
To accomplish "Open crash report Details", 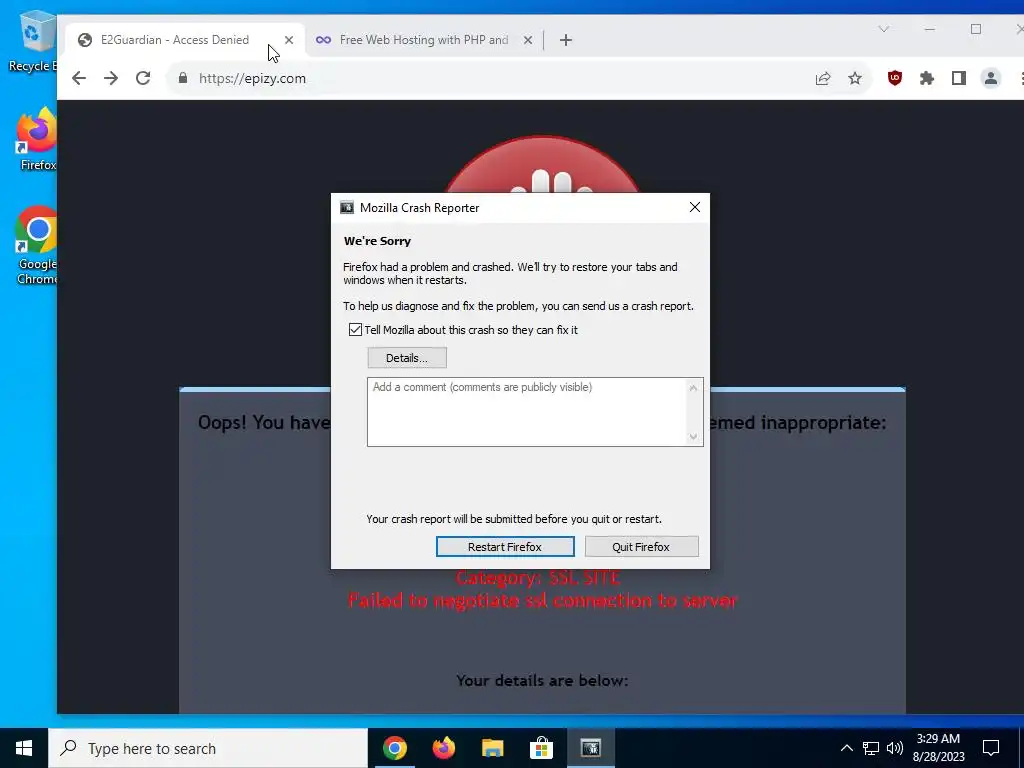I will pos(407,358).
